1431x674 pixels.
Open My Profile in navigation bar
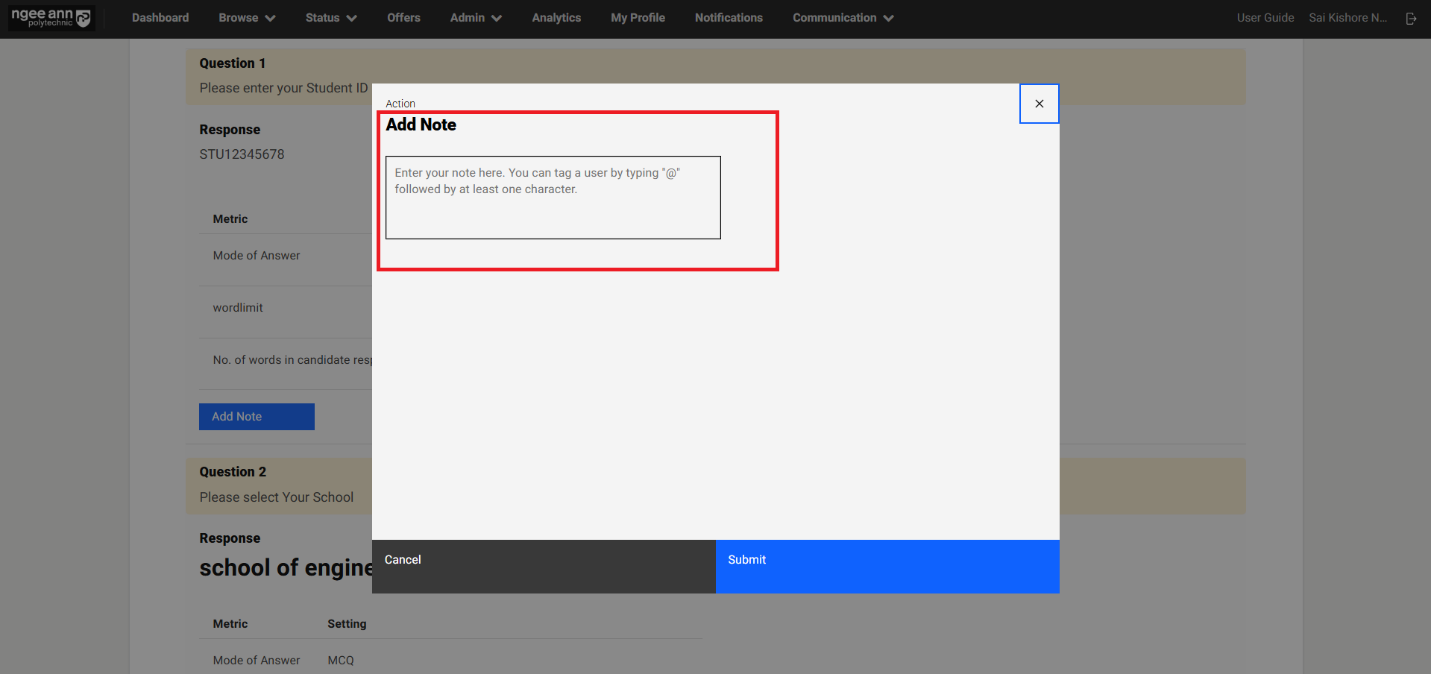click(x=638, y=18)
